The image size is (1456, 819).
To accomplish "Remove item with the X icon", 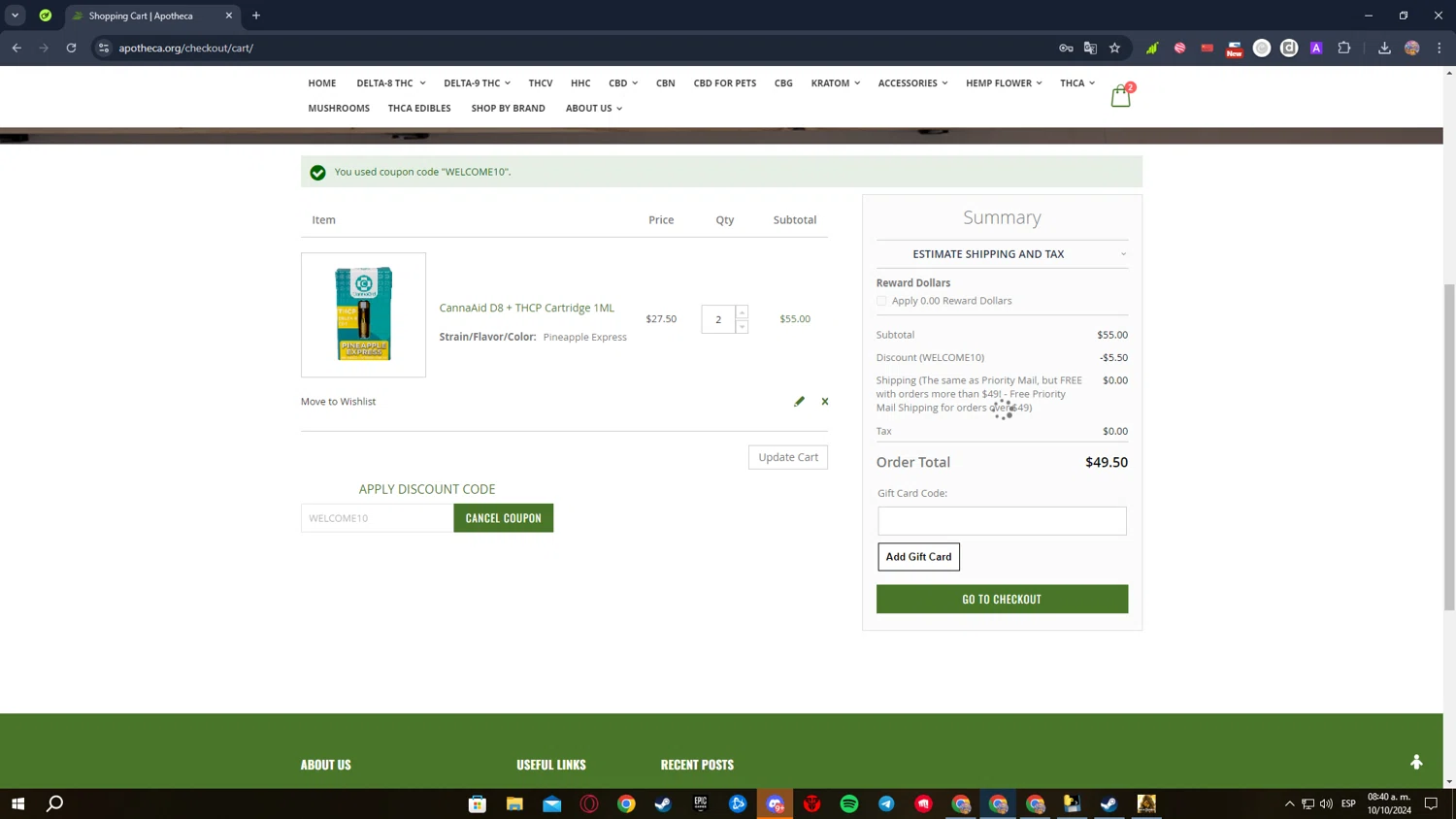I will [825, 401].
